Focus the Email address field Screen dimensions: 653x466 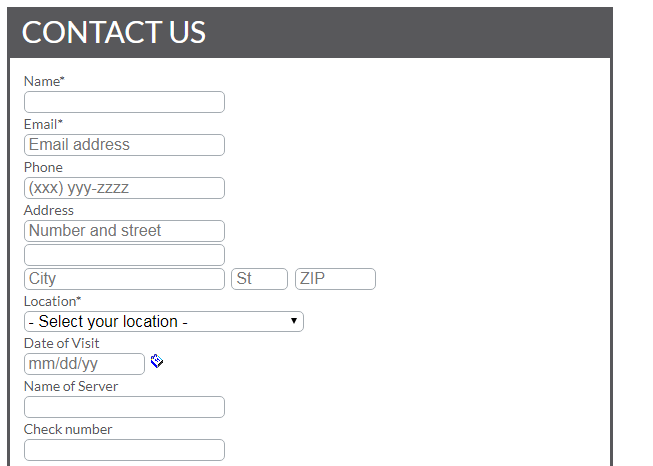tap(124, 145)
